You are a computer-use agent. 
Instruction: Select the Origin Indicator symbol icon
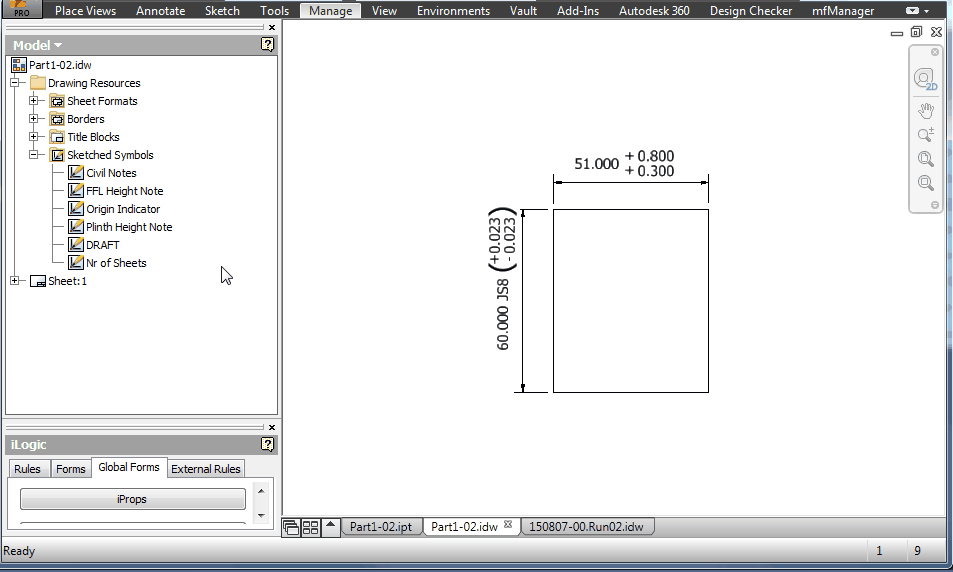75,208
